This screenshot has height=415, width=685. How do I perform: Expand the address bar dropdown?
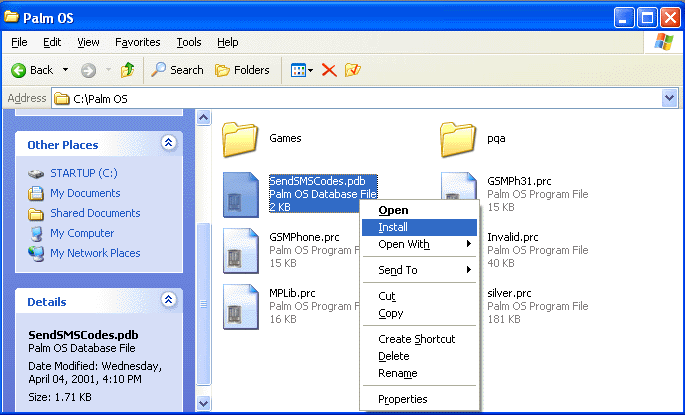point(669,98)
